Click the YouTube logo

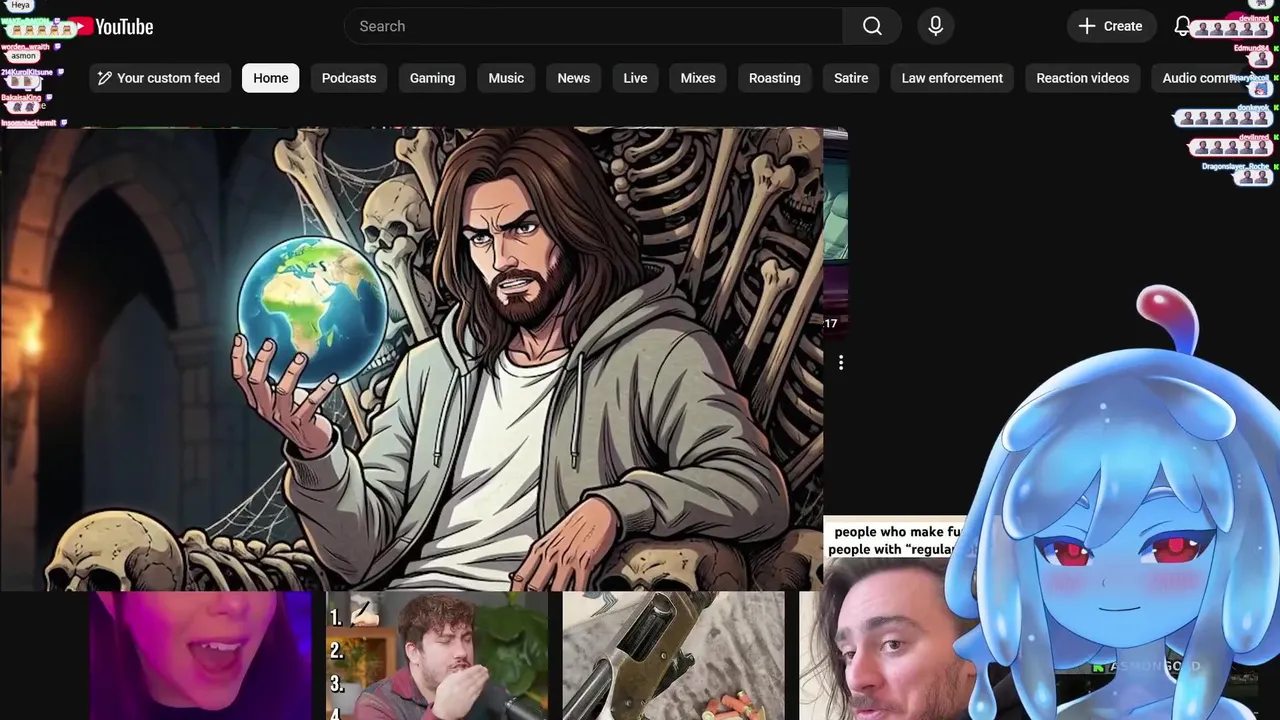click(x=110, y=27)
